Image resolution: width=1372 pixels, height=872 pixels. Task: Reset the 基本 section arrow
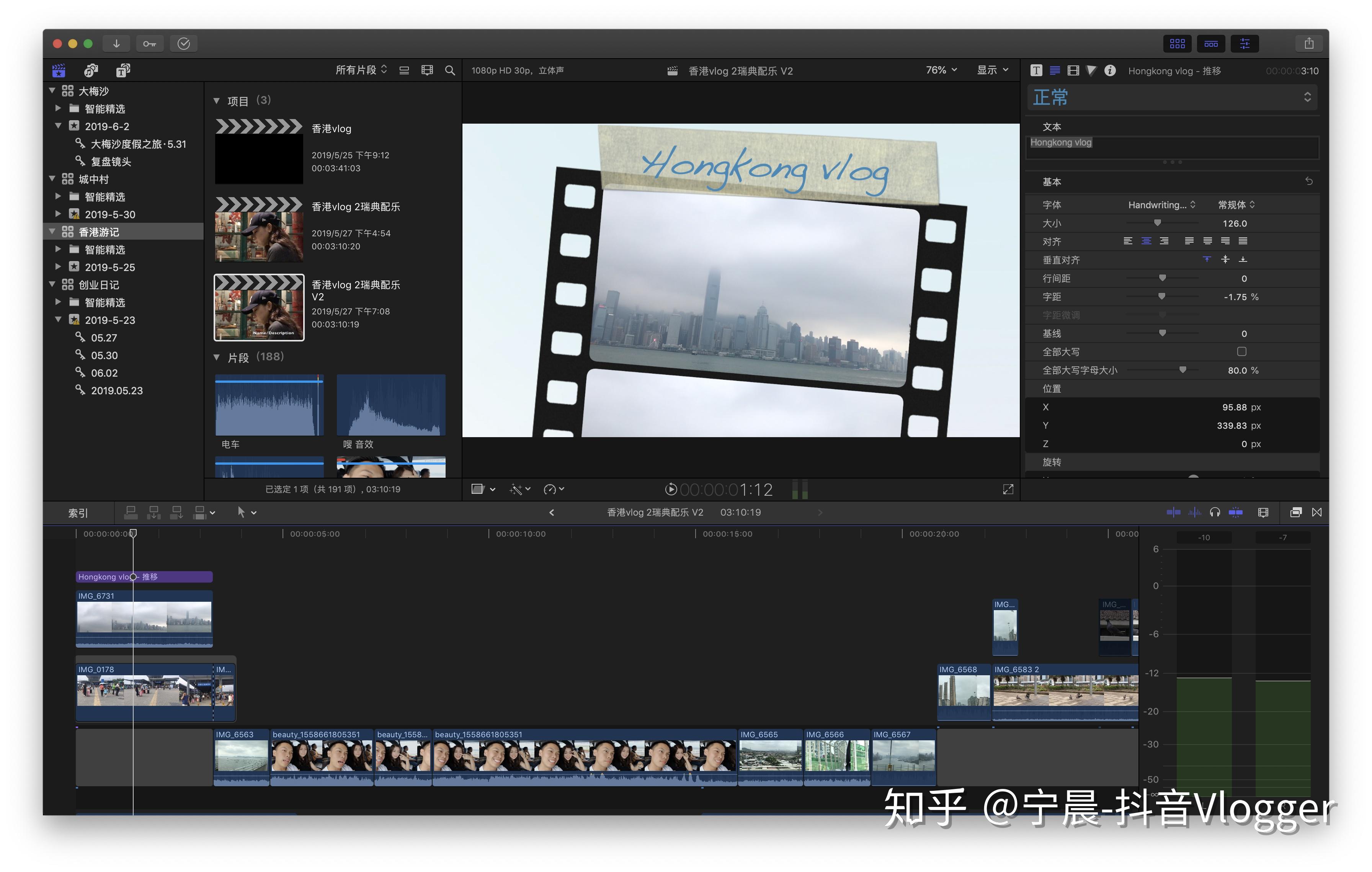point(1309,181)
